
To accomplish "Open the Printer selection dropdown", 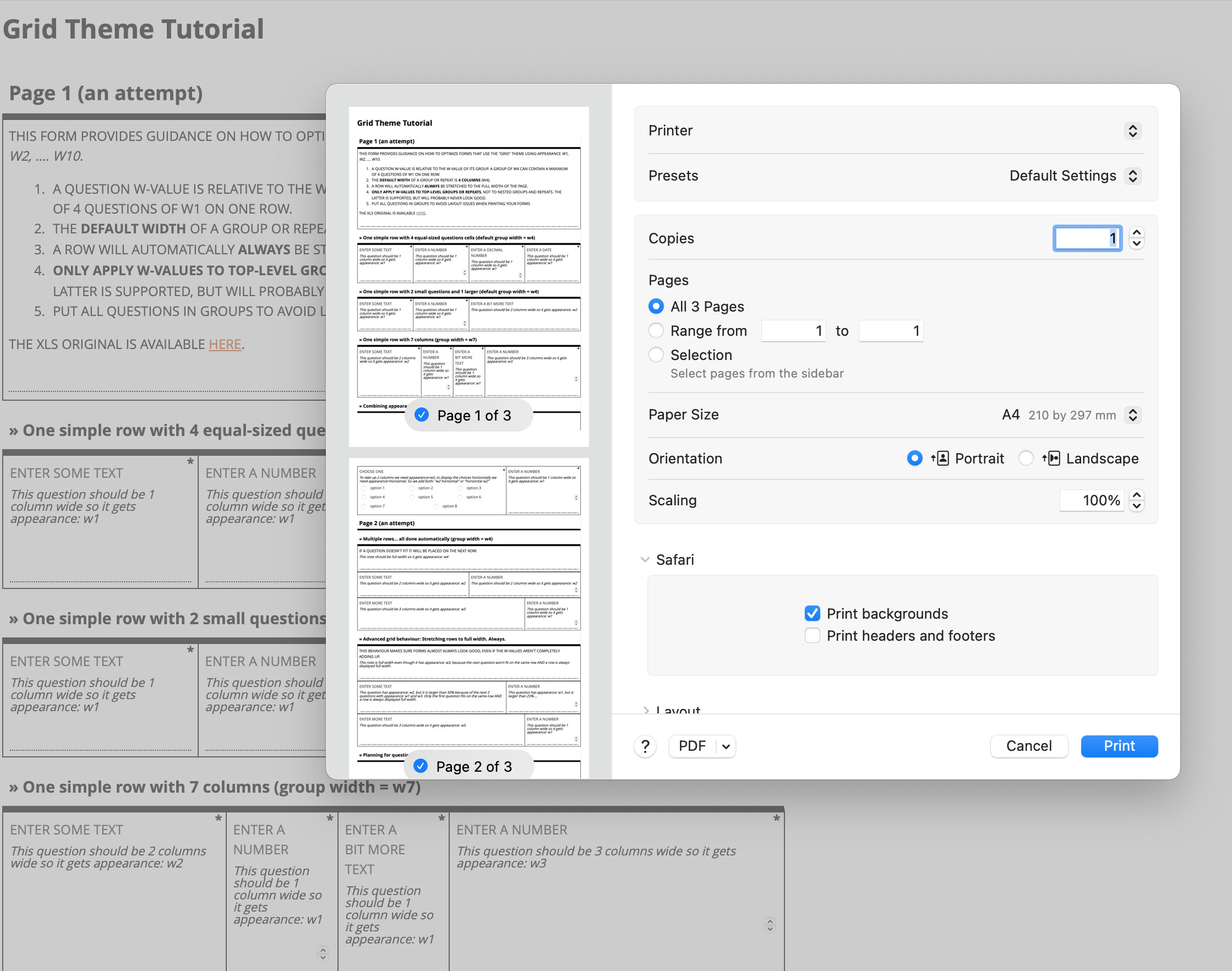I will 1132,131.
